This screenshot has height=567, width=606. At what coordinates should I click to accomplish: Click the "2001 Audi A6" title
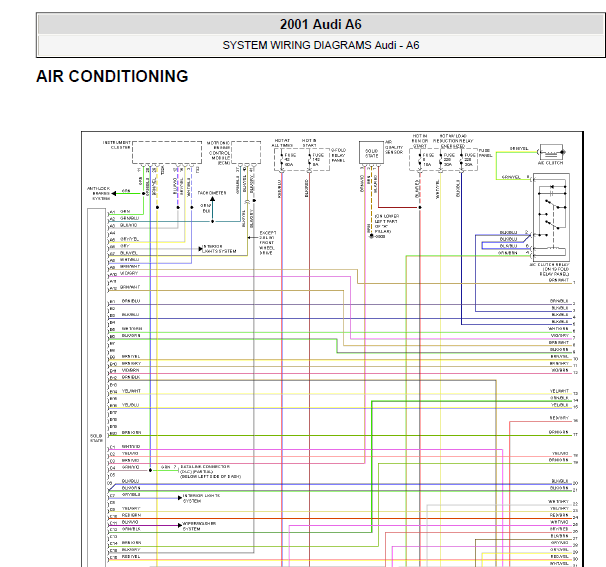click(x=320, y=24)
